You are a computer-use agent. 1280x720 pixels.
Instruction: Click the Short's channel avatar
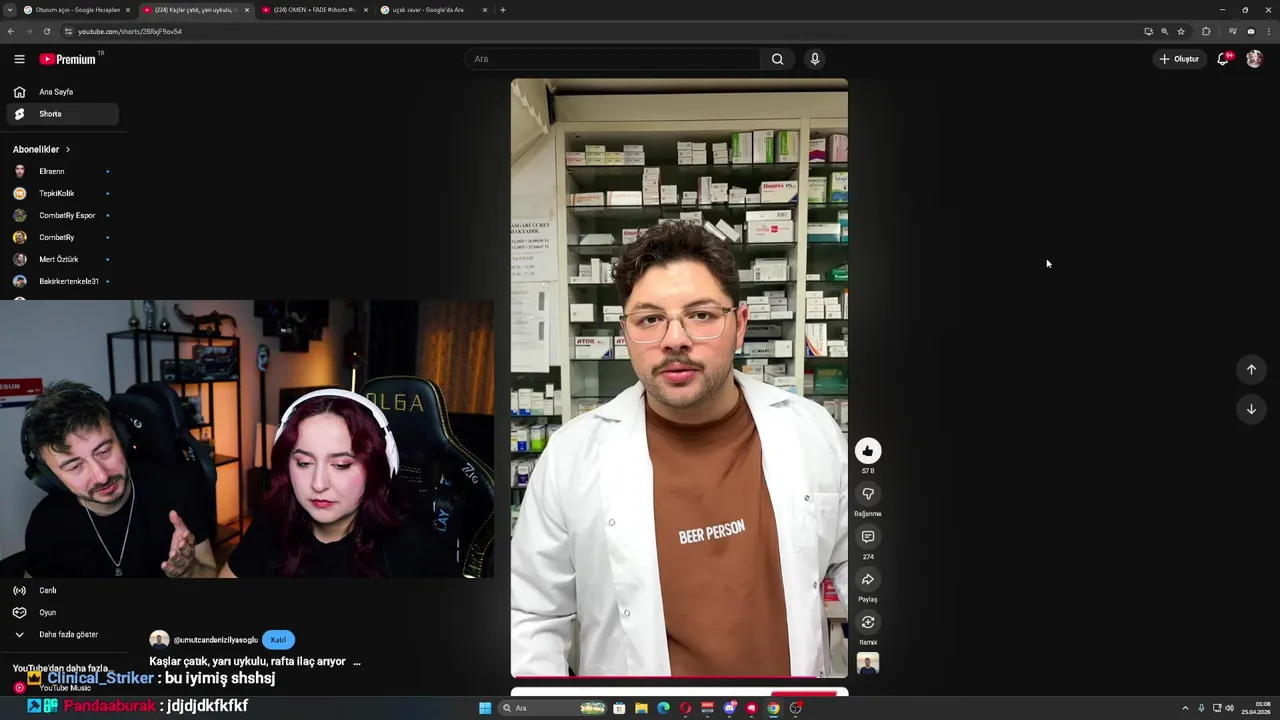(x=159, y=640)
